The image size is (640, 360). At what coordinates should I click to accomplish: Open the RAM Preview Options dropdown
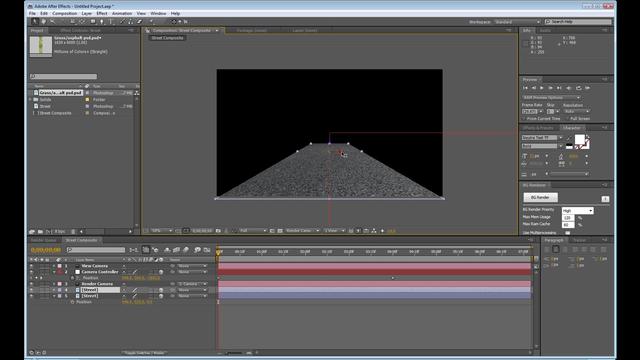[551, 98]
